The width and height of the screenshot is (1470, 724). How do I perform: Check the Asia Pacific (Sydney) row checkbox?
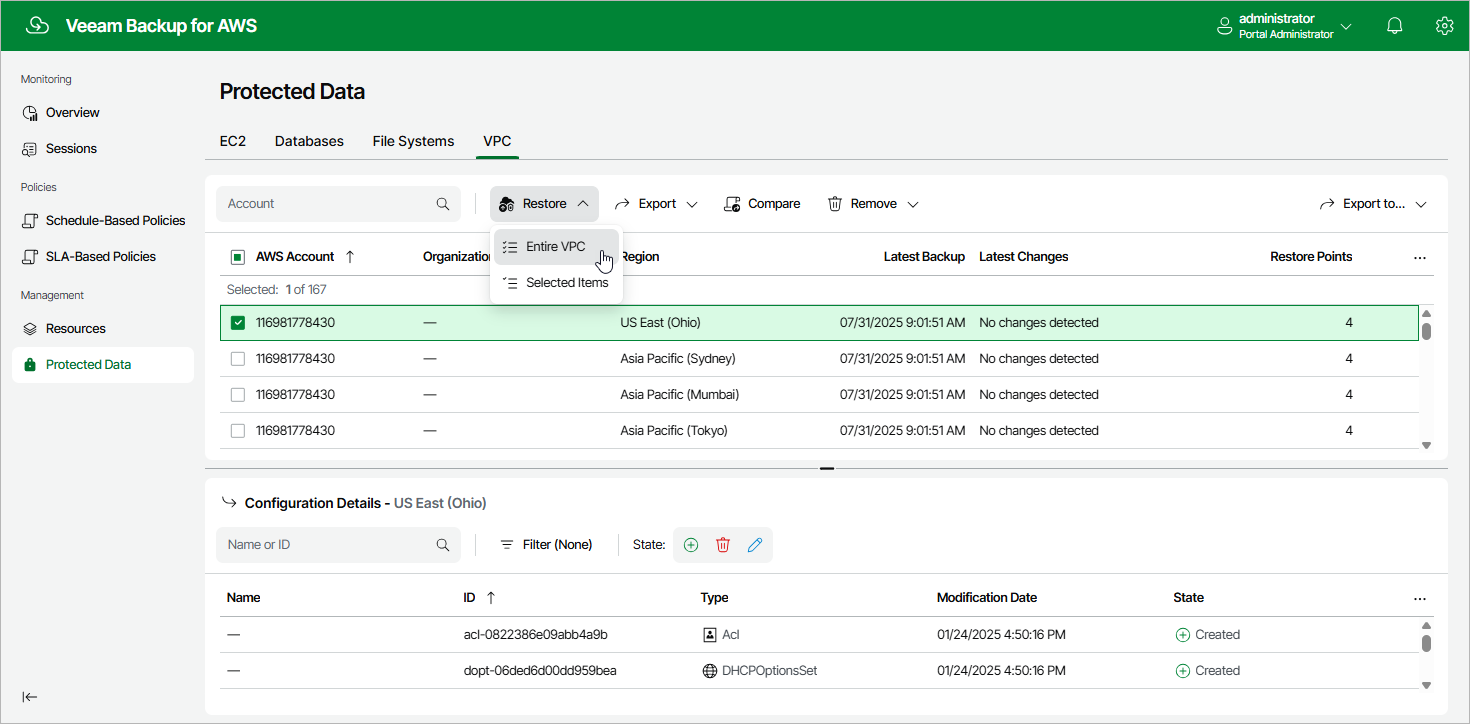point(238,359)
